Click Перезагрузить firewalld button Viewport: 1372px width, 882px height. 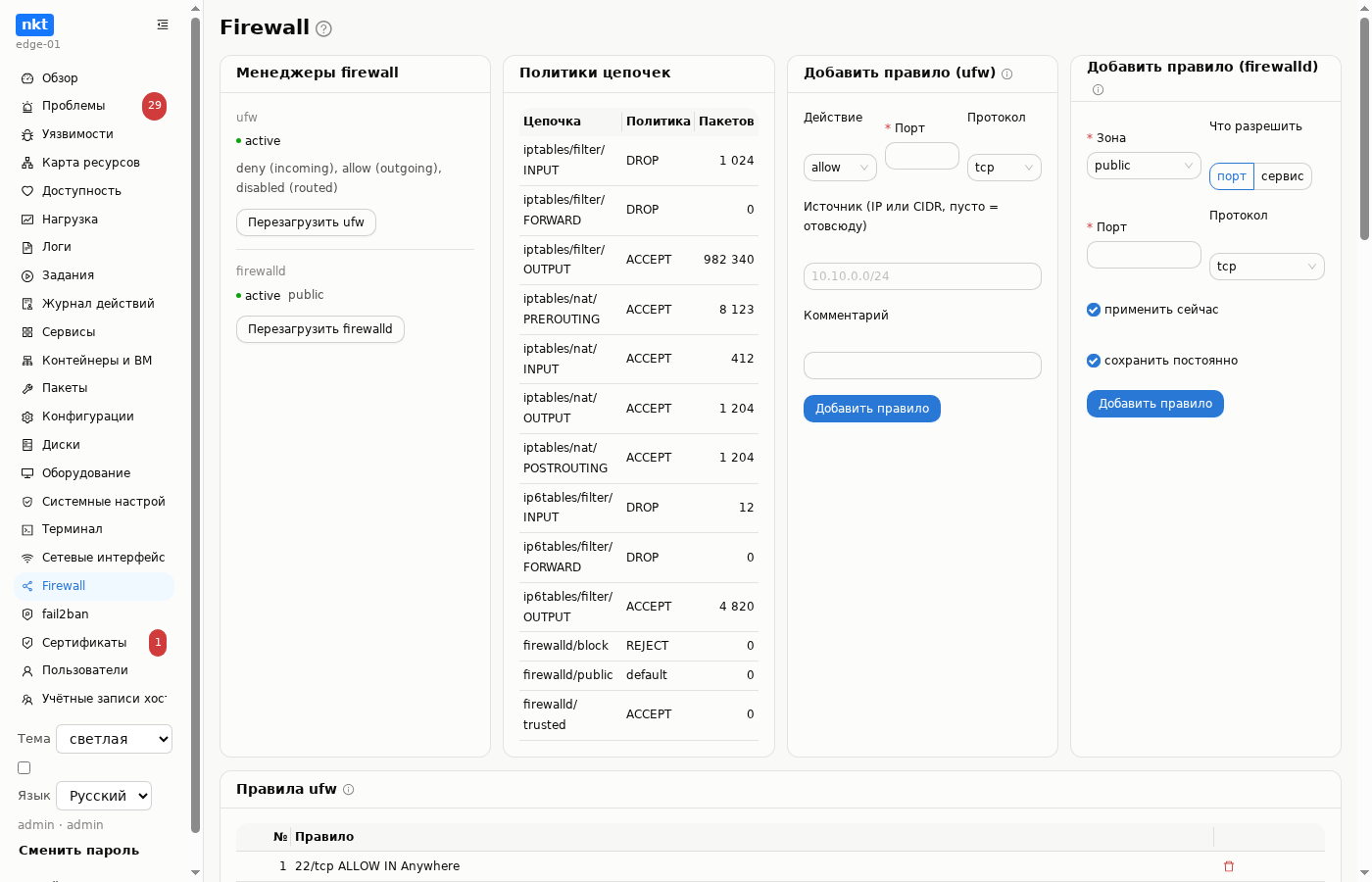320,329
